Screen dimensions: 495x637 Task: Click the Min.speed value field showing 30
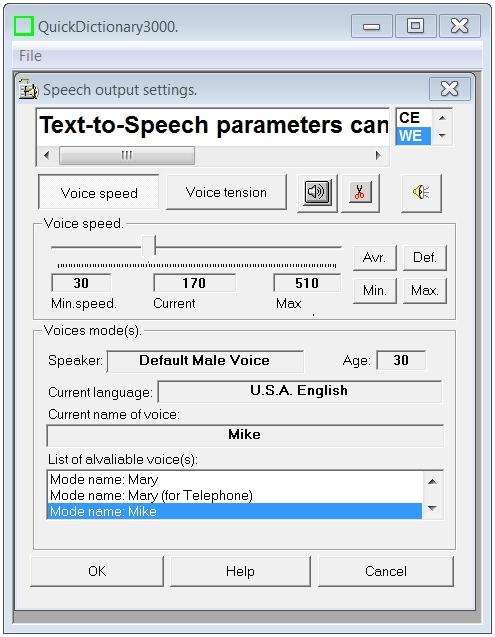click(81, 283)
